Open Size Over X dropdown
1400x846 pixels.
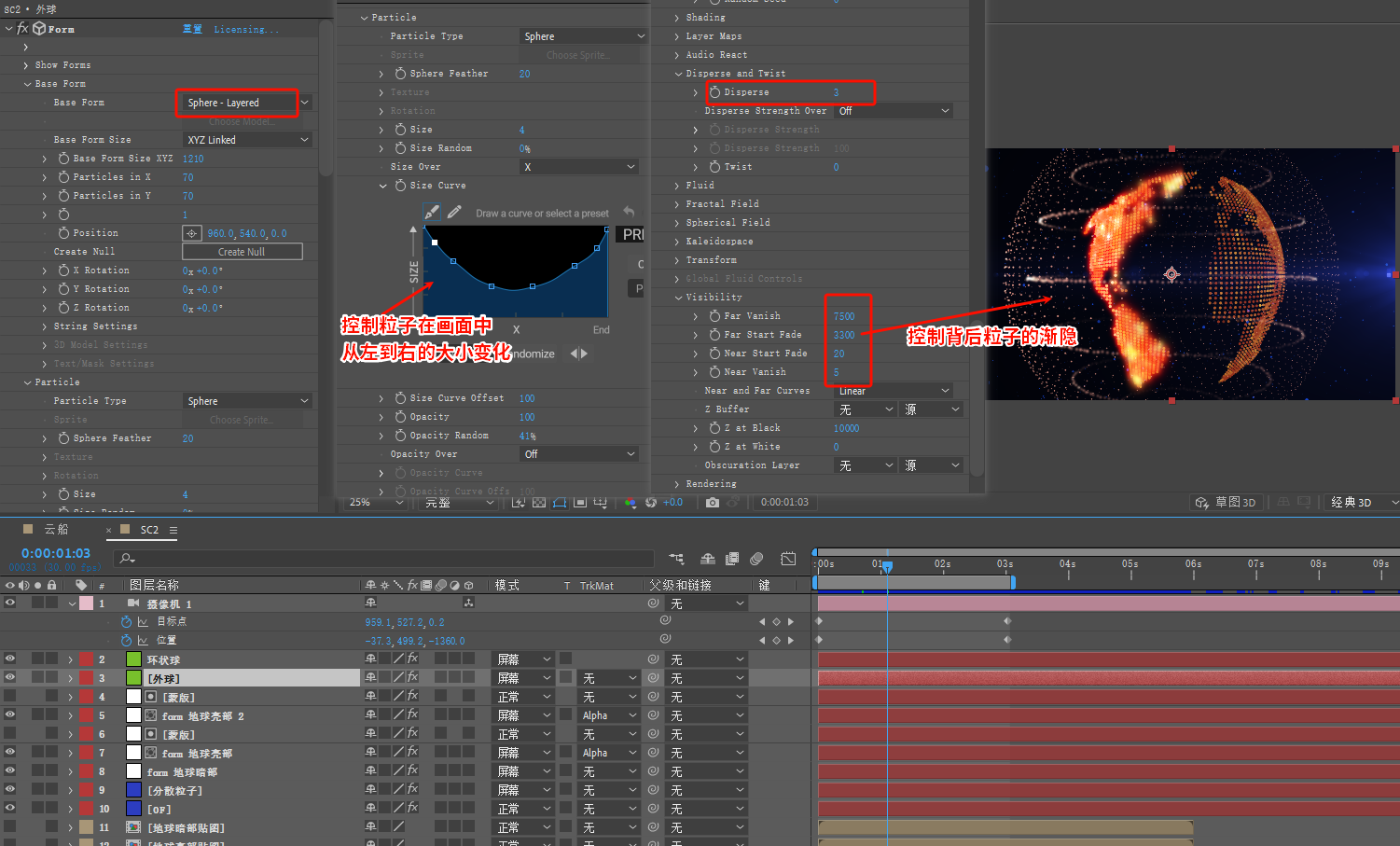click(578, 167)
